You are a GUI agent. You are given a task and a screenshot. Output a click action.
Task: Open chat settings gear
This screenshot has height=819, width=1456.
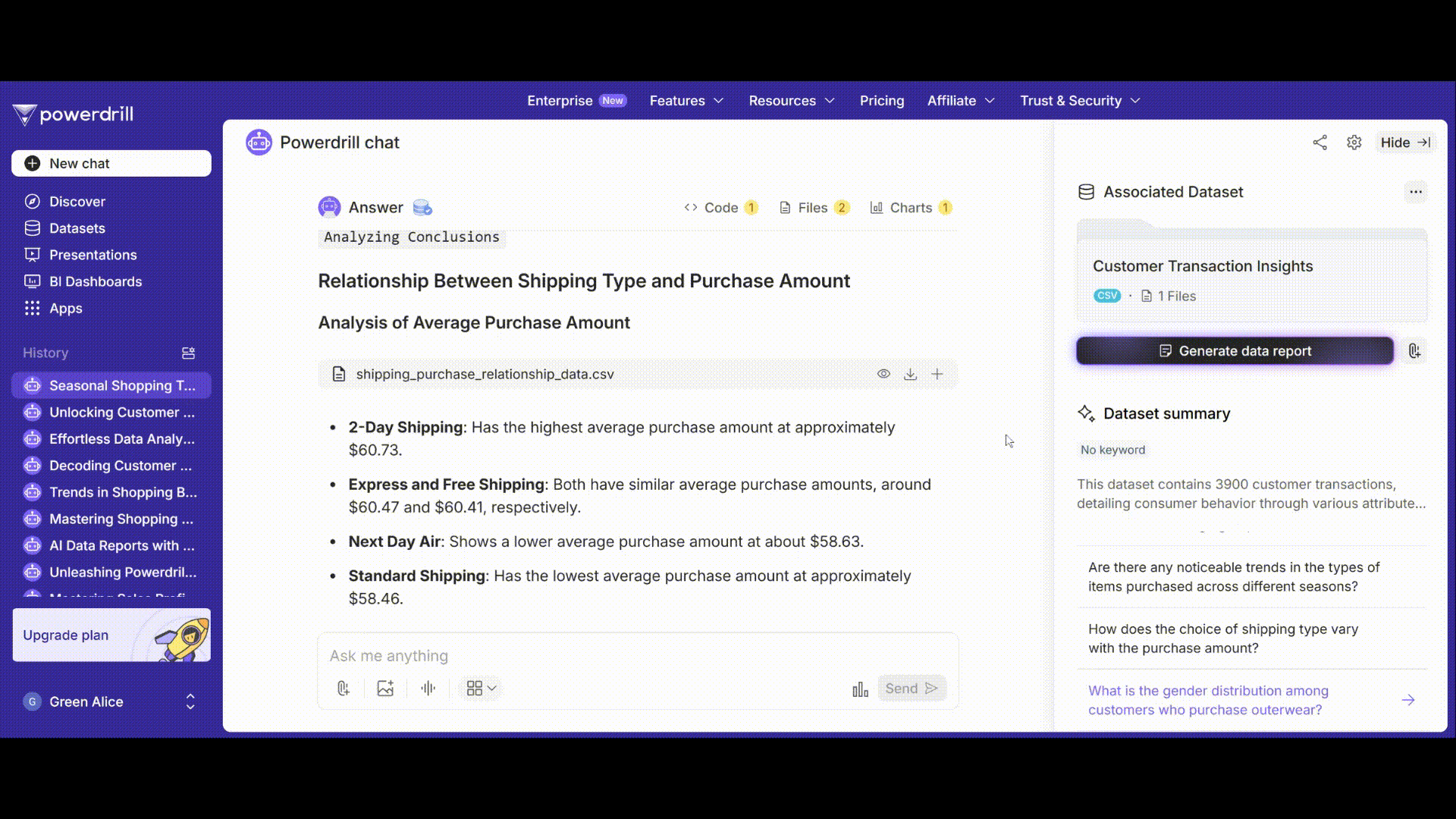[x=1354, y=143]
